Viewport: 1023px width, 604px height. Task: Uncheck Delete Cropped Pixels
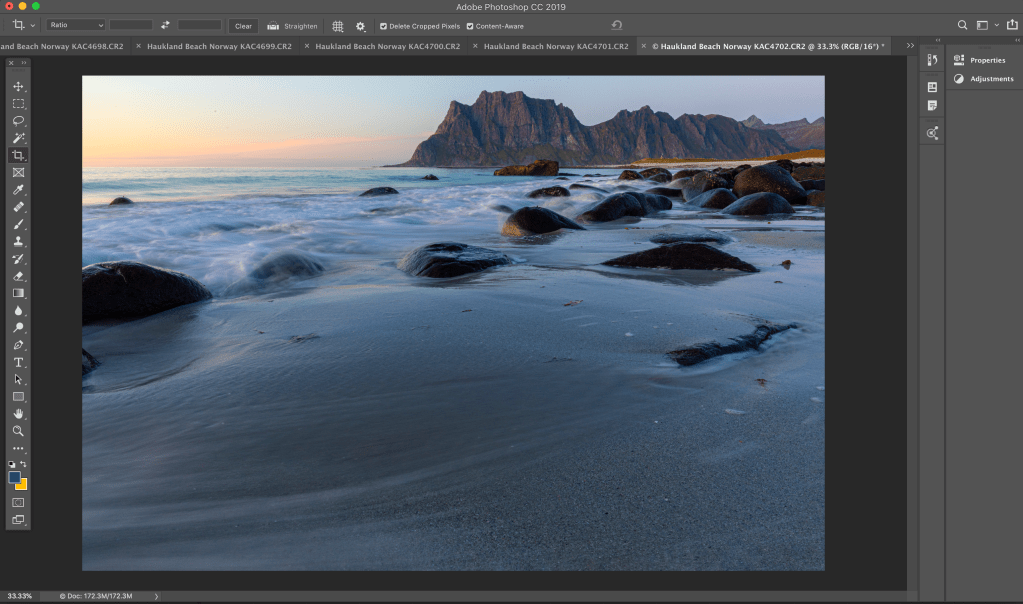point(383,26)
